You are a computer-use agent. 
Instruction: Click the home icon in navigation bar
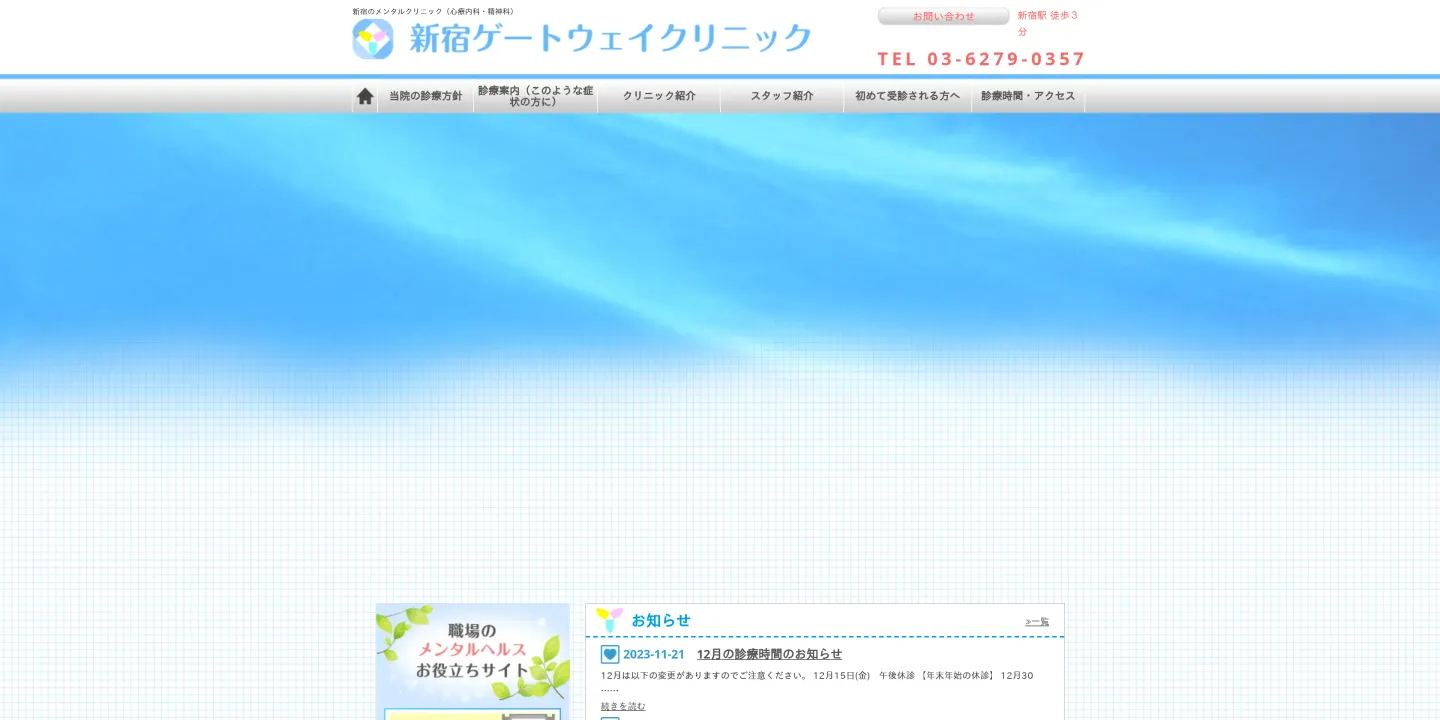click(x=365, y=96)
